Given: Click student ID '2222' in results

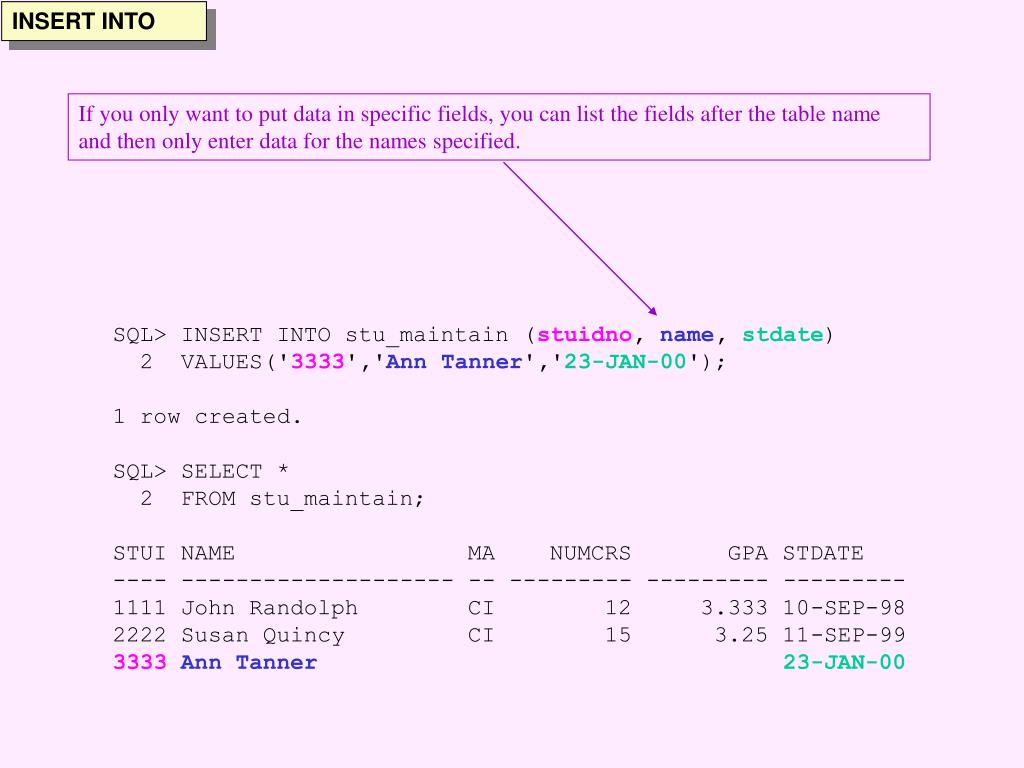Looking at the screenshot, I should 139,635.
